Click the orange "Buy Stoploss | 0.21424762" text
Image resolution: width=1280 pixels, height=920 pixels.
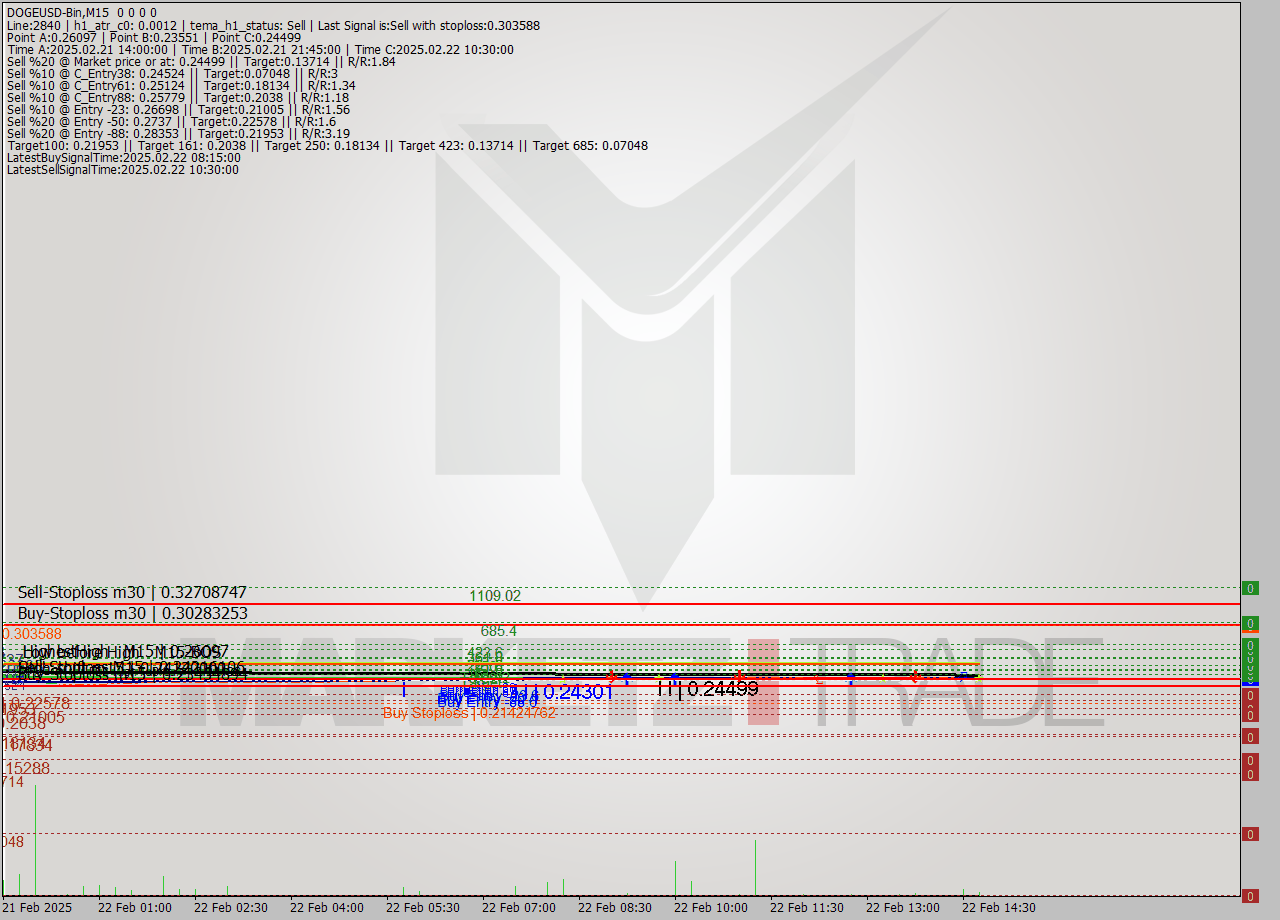click(469, 712)
